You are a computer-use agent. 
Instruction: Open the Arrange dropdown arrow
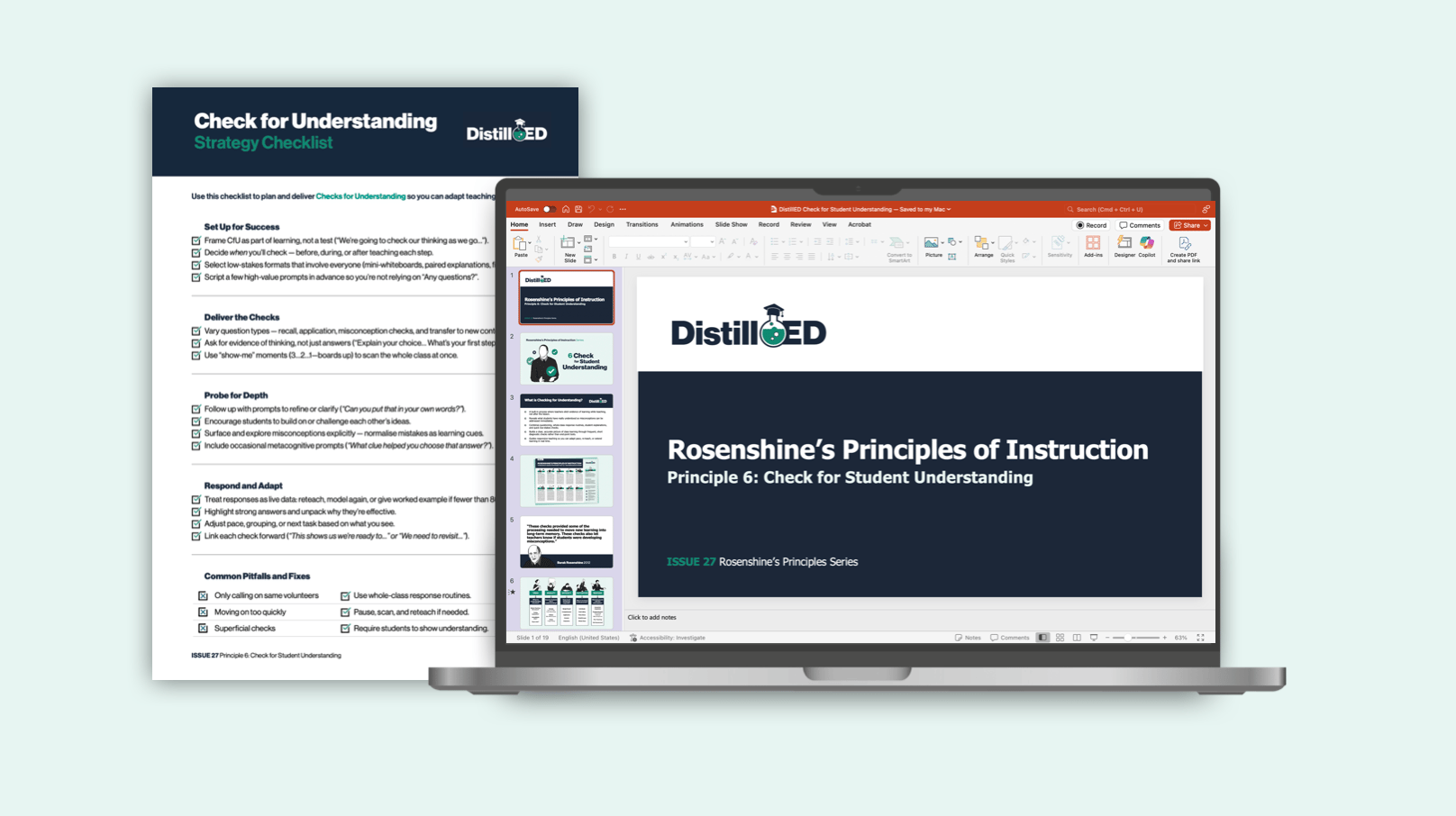coord(992,242)
